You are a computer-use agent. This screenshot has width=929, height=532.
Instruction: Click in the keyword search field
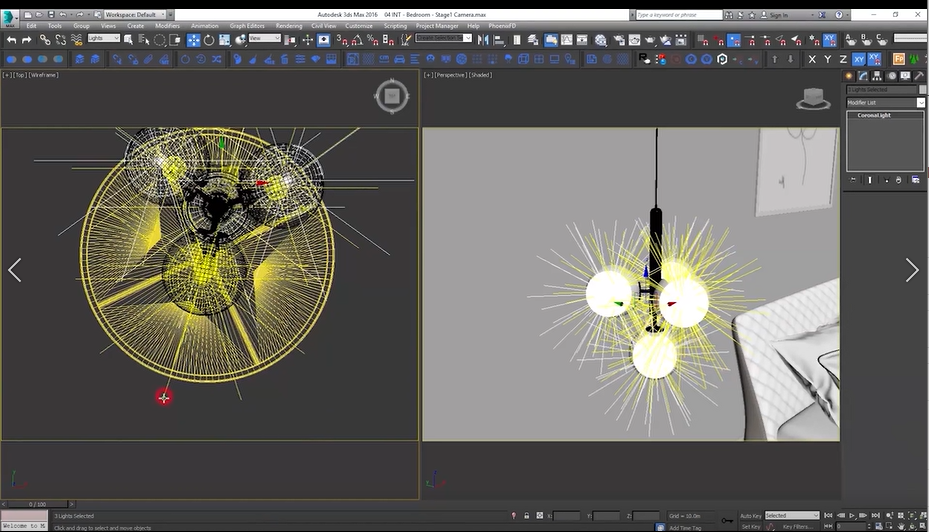(x=678, y=15)
